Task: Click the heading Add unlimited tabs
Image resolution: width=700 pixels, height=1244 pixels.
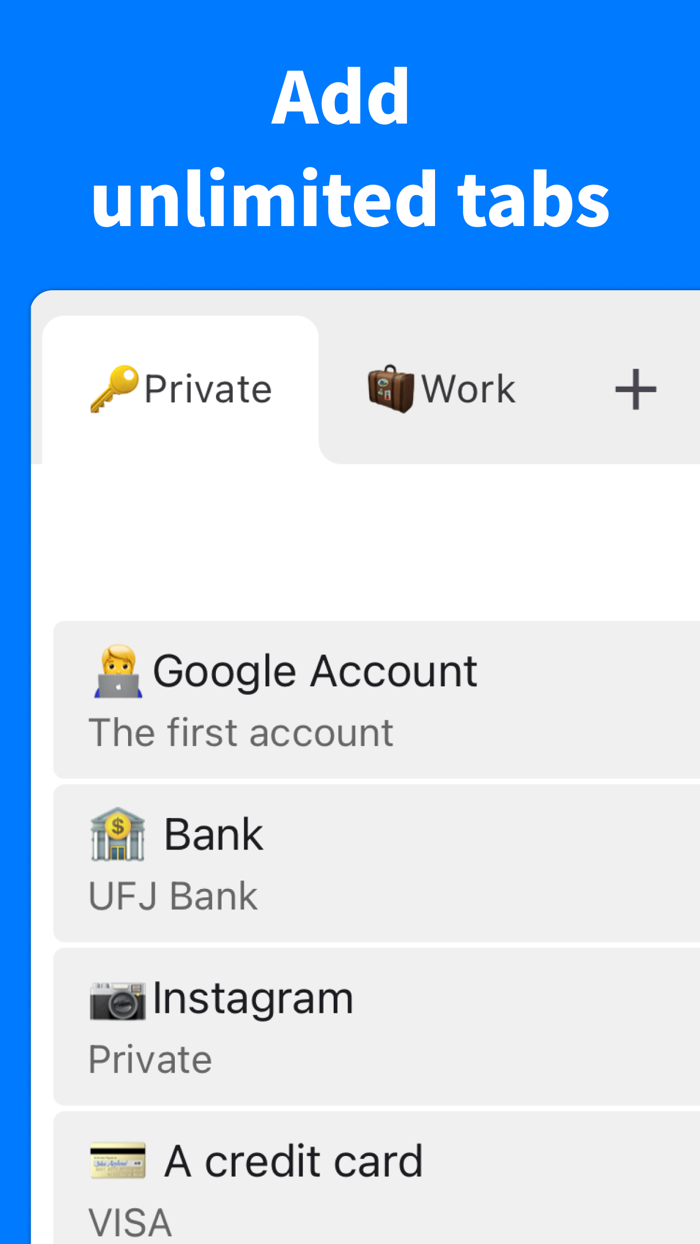Action: coord(350,150)
